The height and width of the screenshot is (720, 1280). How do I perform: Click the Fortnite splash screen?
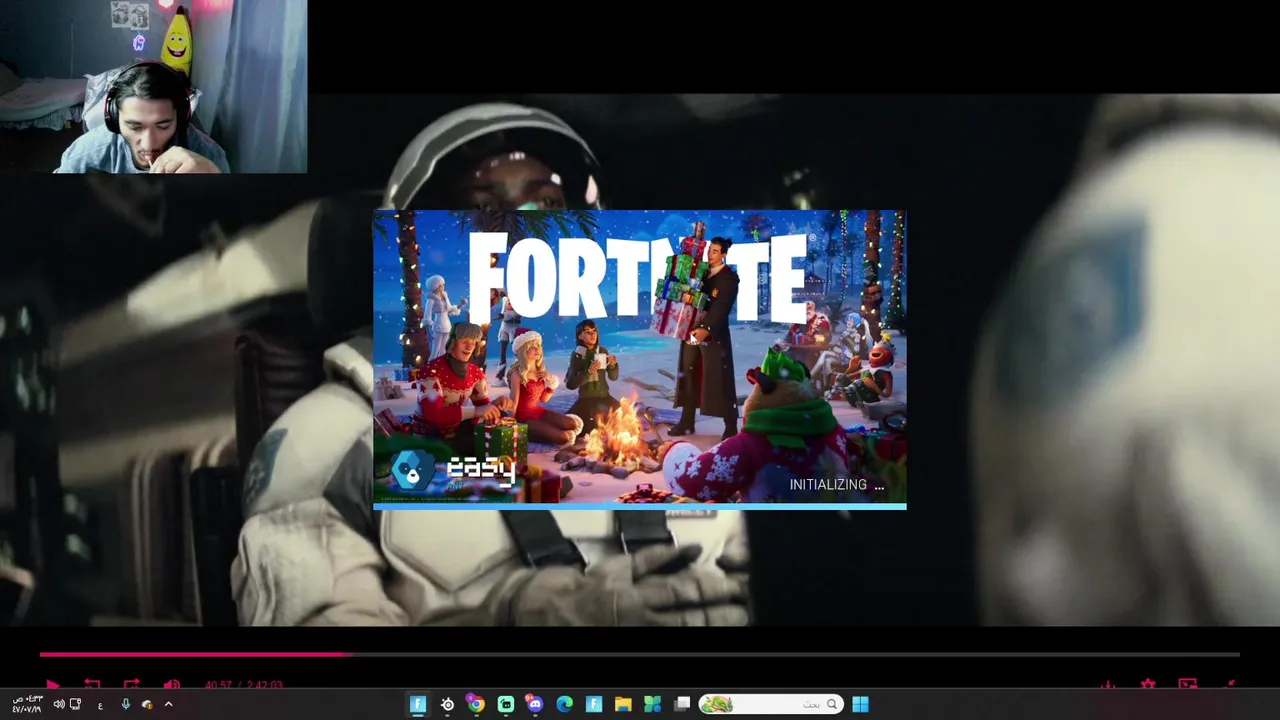click(x=640, y=360)
